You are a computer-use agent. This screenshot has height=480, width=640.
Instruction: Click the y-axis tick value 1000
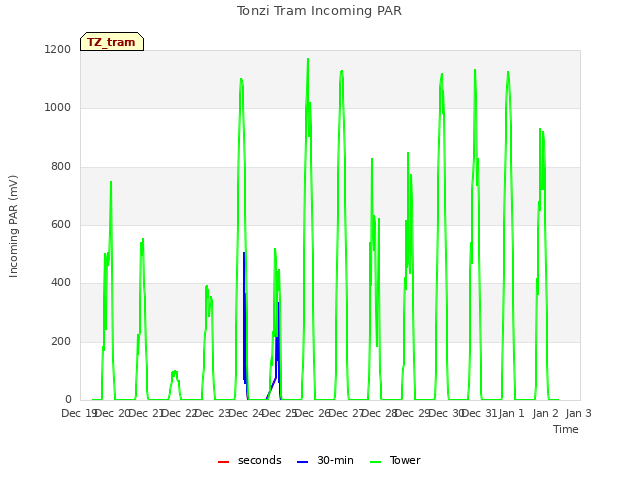[x=58, y=107]
